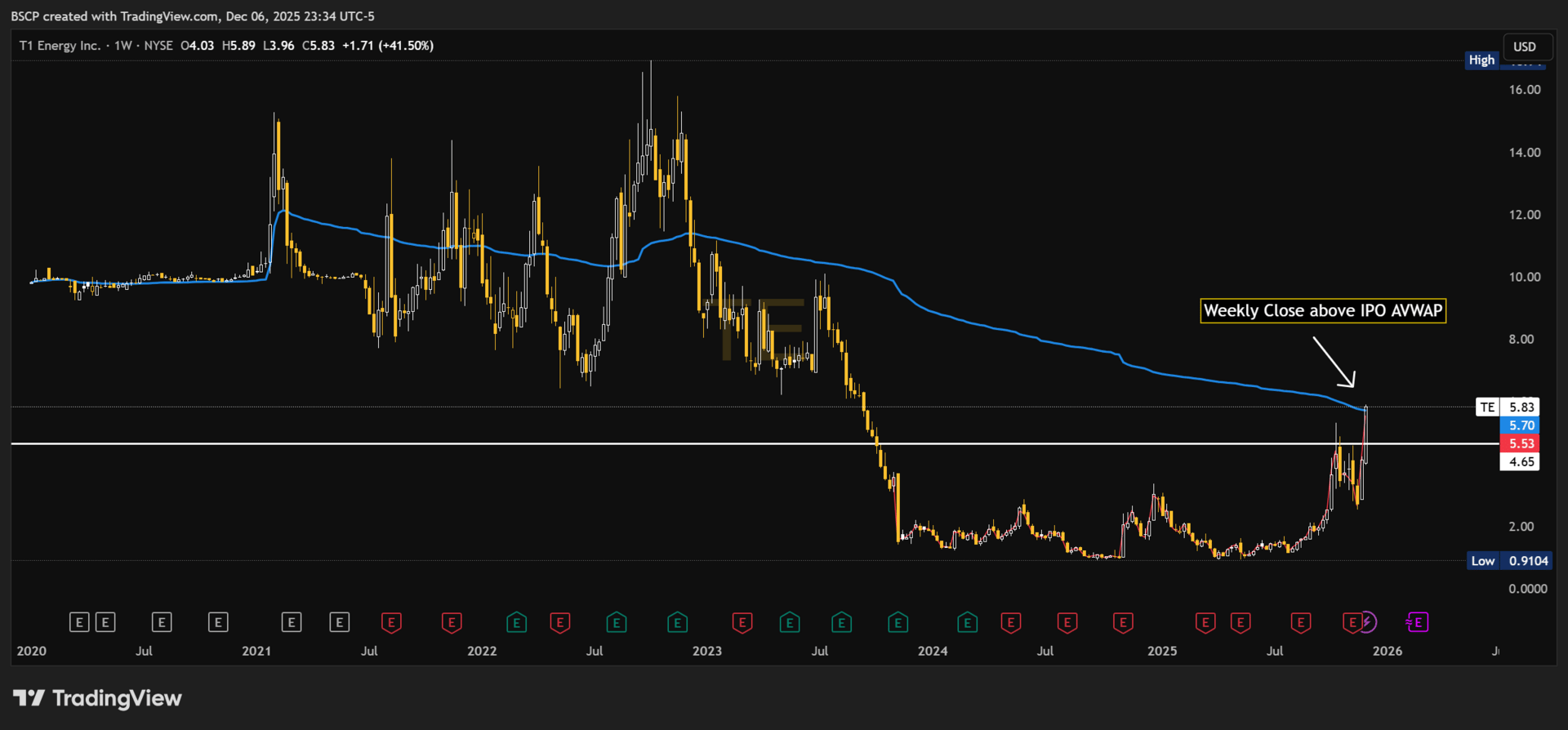Click the 16.00 price axis label

[x=1525, y=90]
